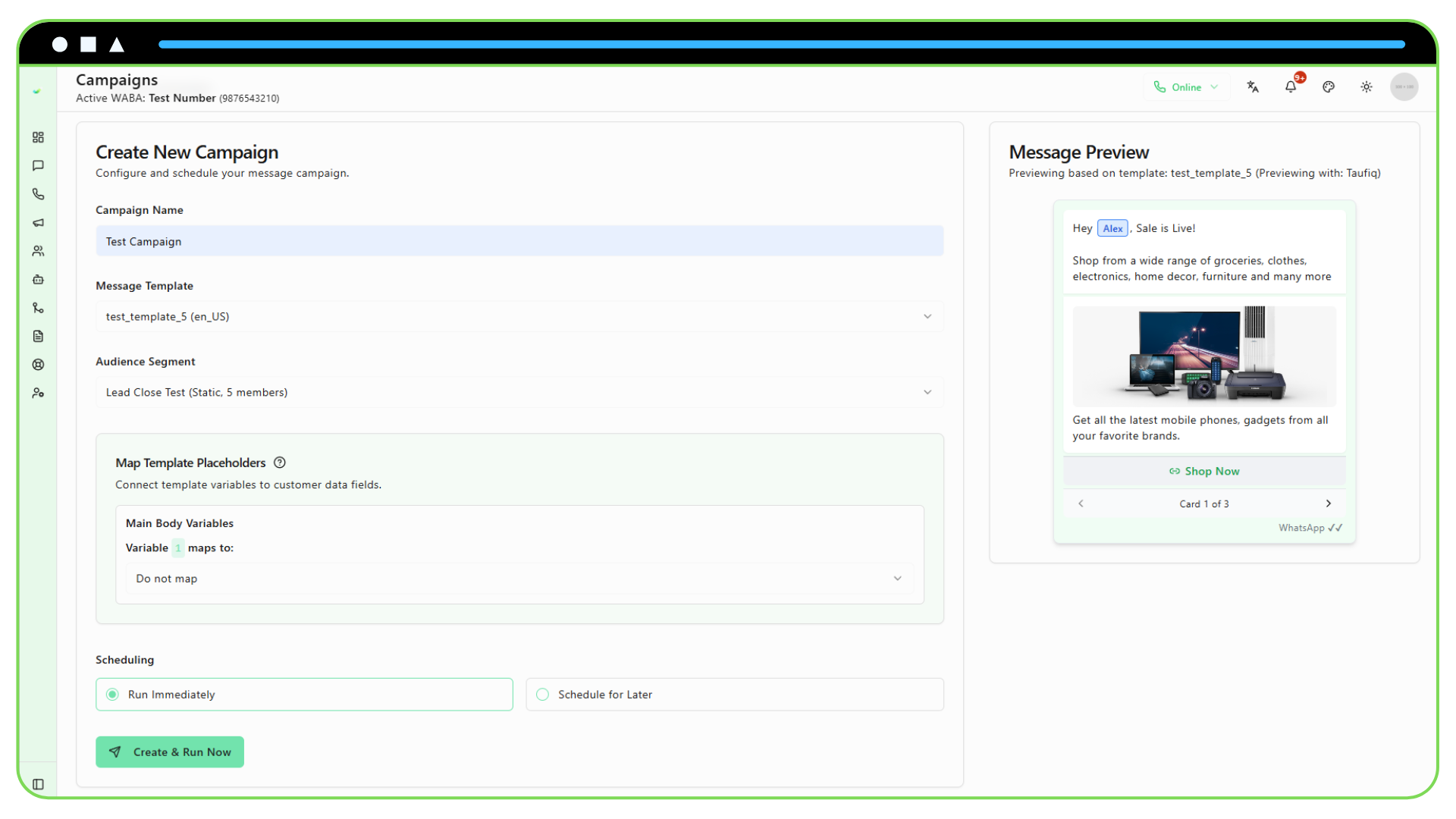Screen dimensions: 1456x819
Task: Open the Variable 1 maps to dropdown
Action: pyautogui.click(x=519, y=579)
